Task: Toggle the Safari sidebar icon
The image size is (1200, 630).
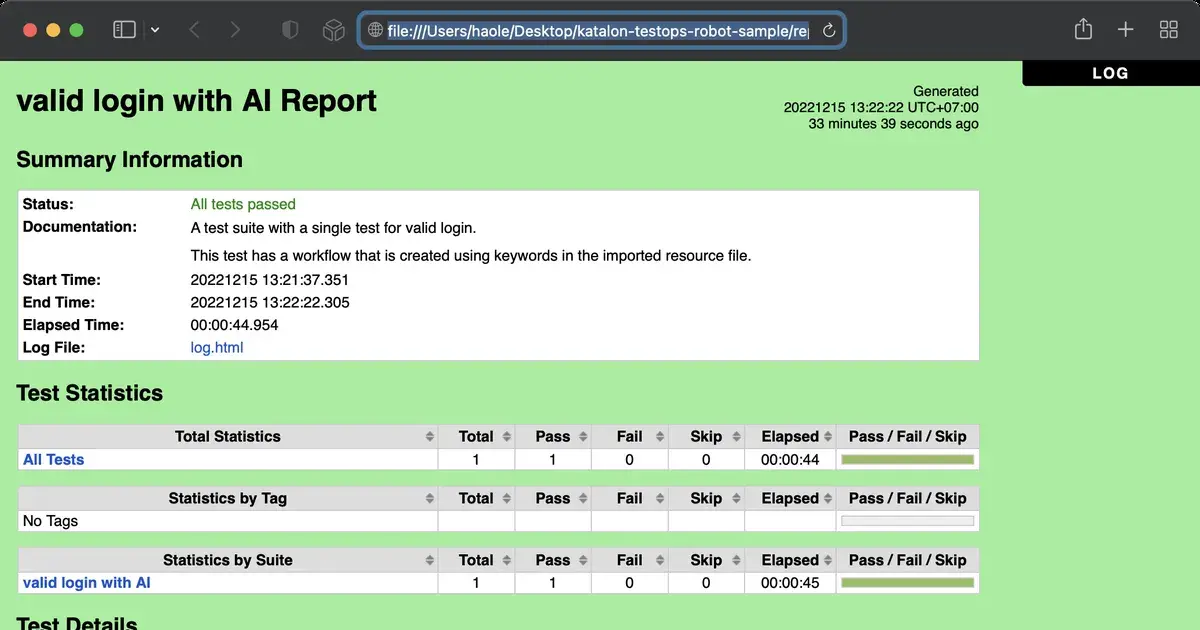Action: pos(124,30)
